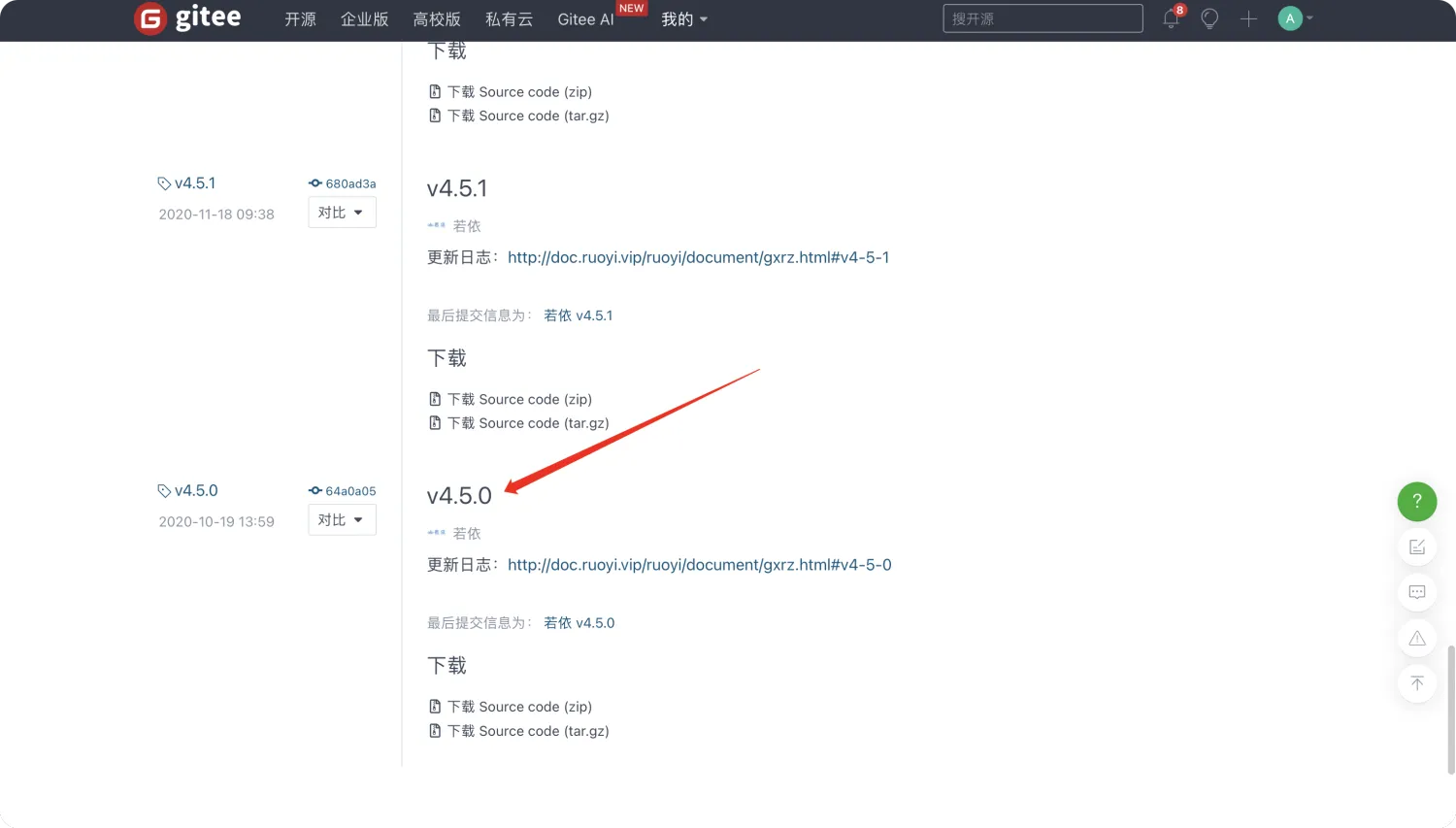Click date 2020-11-18 09:38
1456x828 pixels.
(x=216, y=215)
